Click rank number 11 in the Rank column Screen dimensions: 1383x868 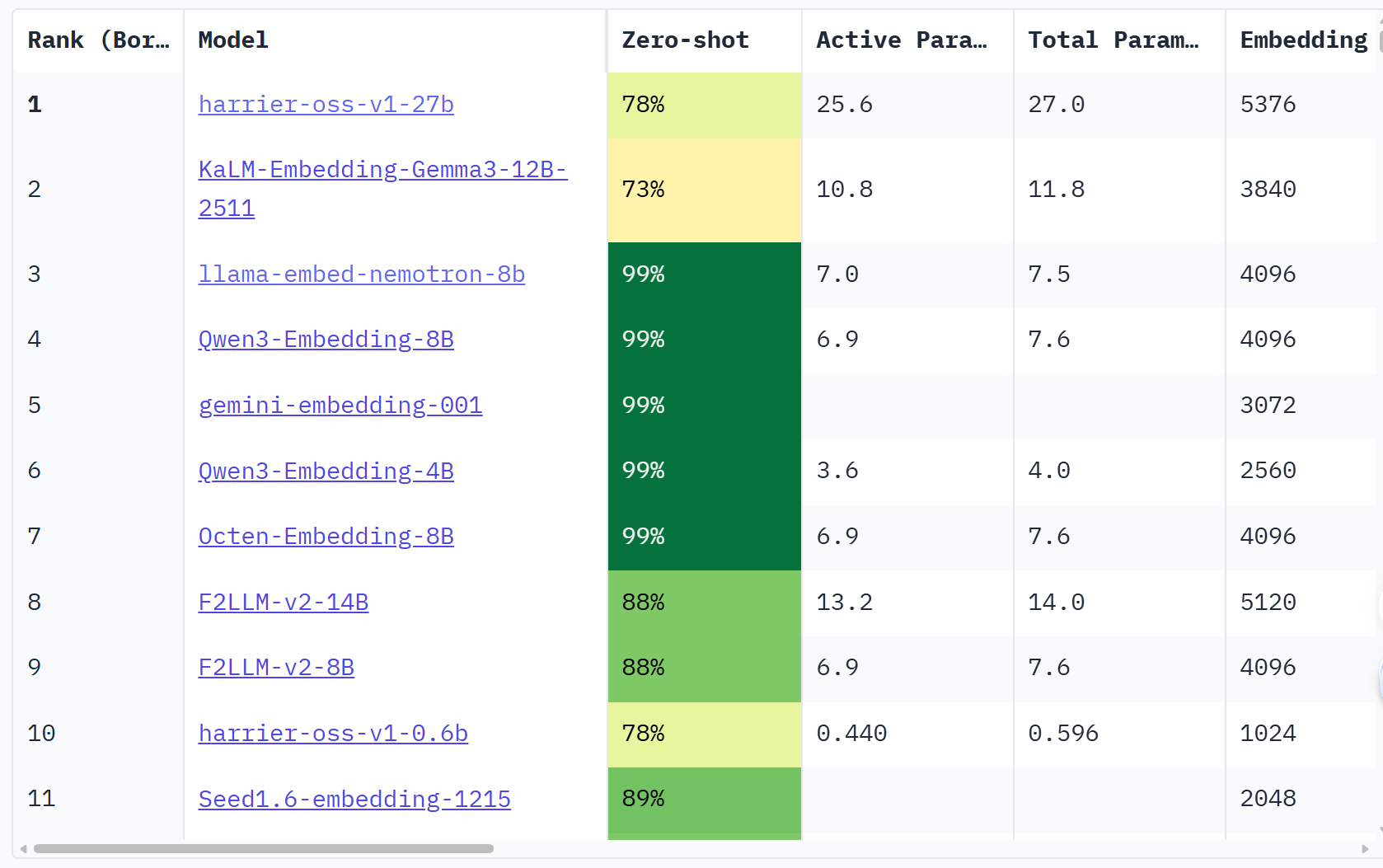point(41,799)
